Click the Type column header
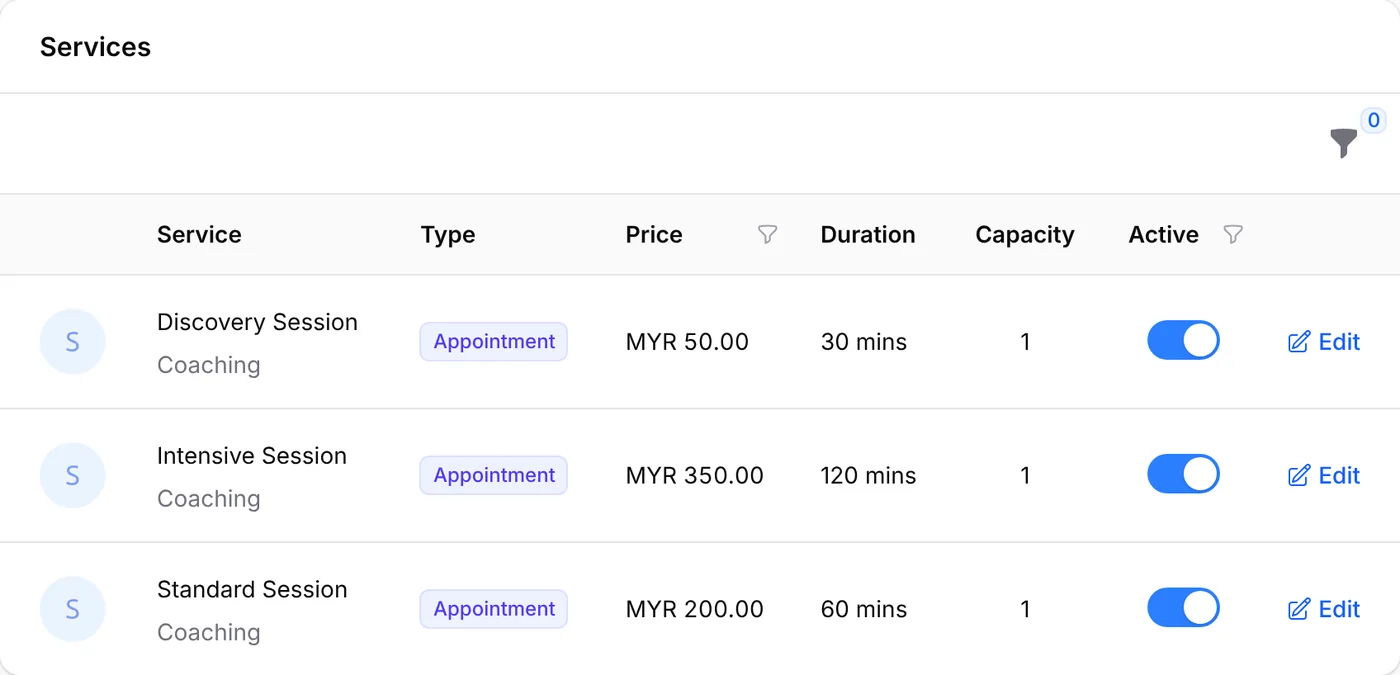 (x=448, y=235)
